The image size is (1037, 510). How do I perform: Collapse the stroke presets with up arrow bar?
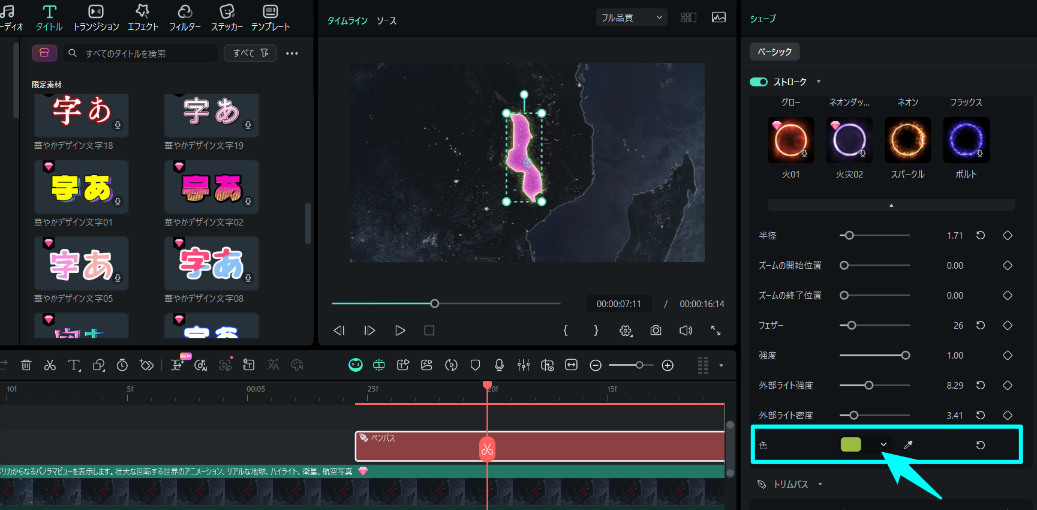click(x=892, y=205)
